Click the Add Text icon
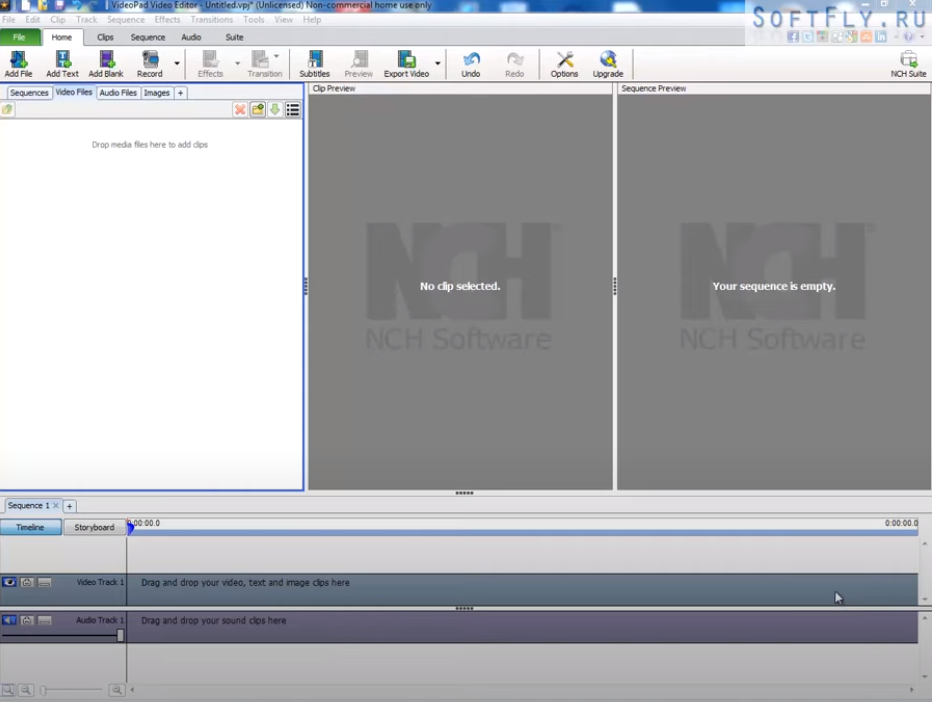Image resolution: width=932 pixels, height=702 pixels. [x=62, y=64]
